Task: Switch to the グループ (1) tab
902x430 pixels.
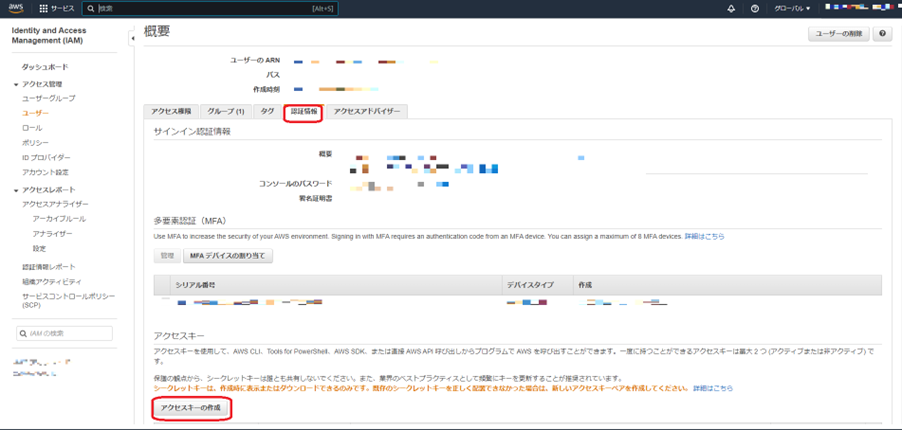Action: [x=225, y=112]
